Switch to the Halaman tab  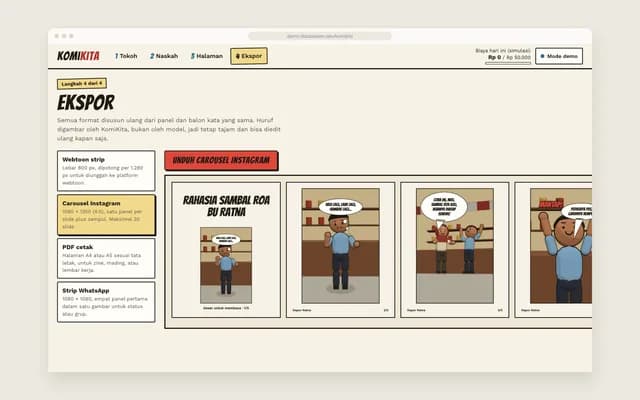click(207, 56)
